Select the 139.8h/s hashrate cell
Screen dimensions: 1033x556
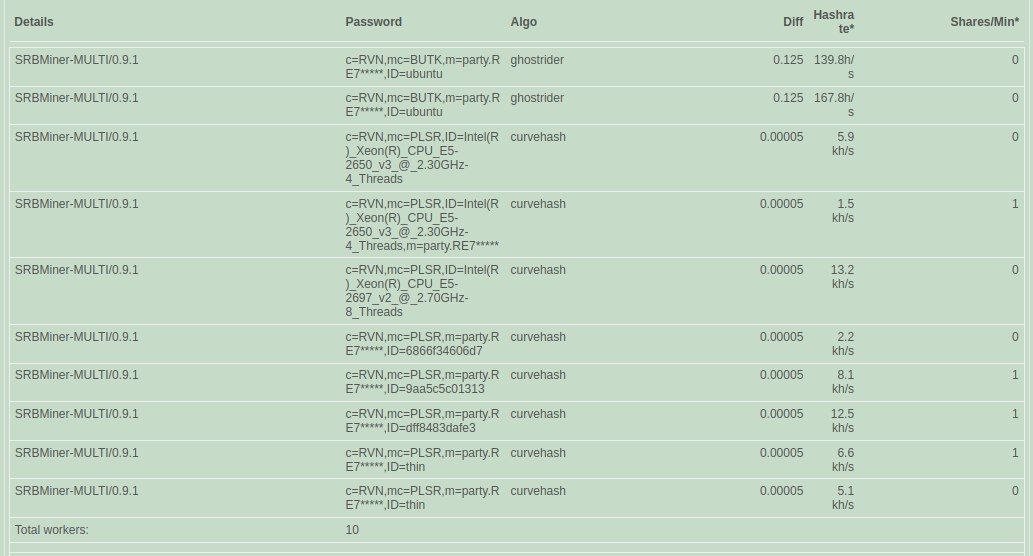(834, 67)
